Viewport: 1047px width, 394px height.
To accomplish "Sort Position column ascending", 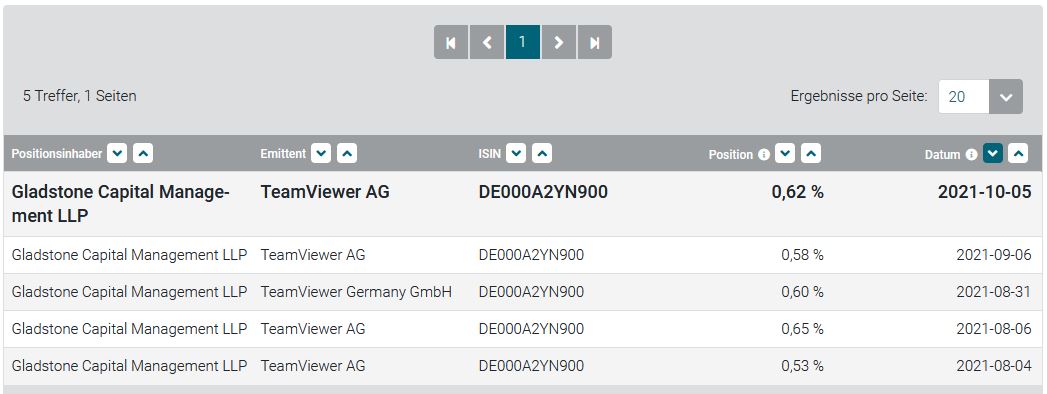I will pyautogui.click(x=811, y=154).
